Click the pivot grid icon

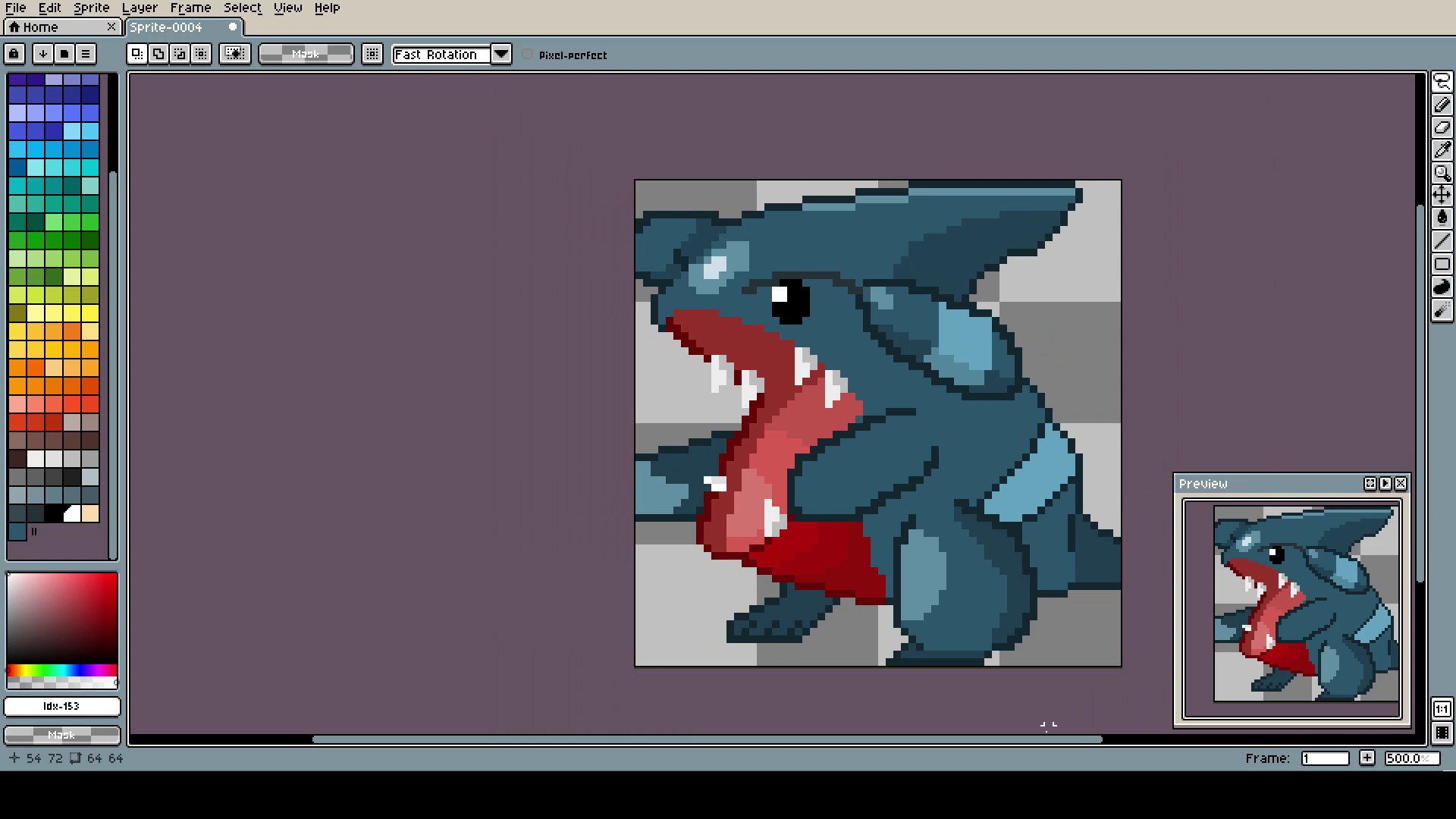pyautogui.click(x=372, y=54)
